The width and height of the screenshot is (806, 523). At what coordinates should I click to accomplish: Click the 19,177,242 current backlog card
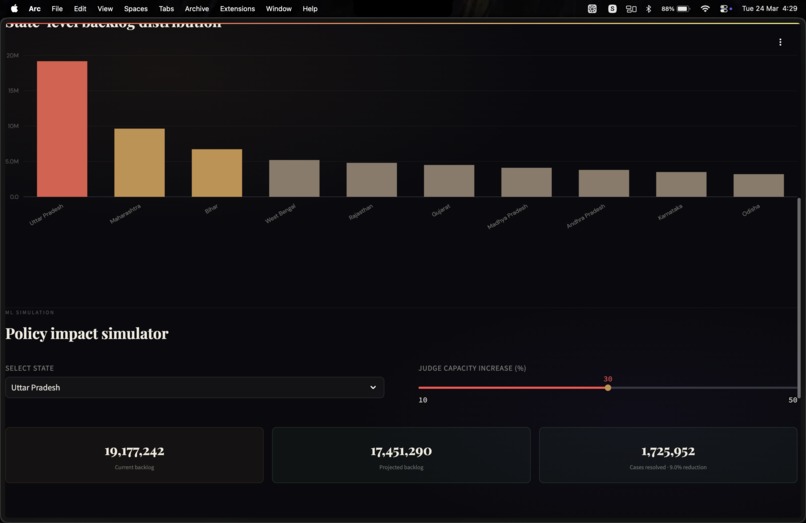[x=135, y=455]
